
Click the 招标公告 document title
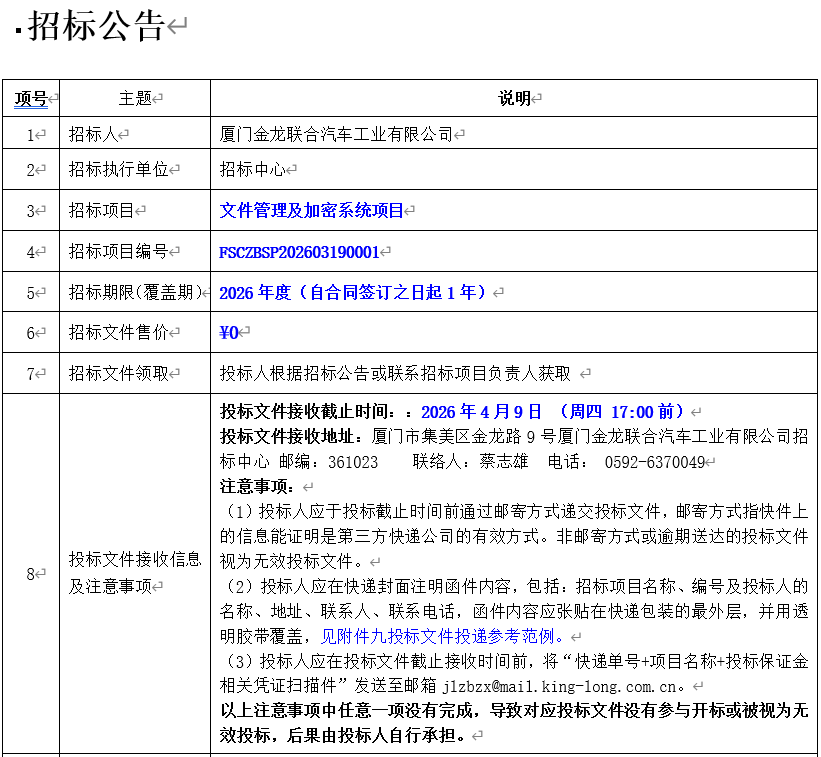click(96, 27)
